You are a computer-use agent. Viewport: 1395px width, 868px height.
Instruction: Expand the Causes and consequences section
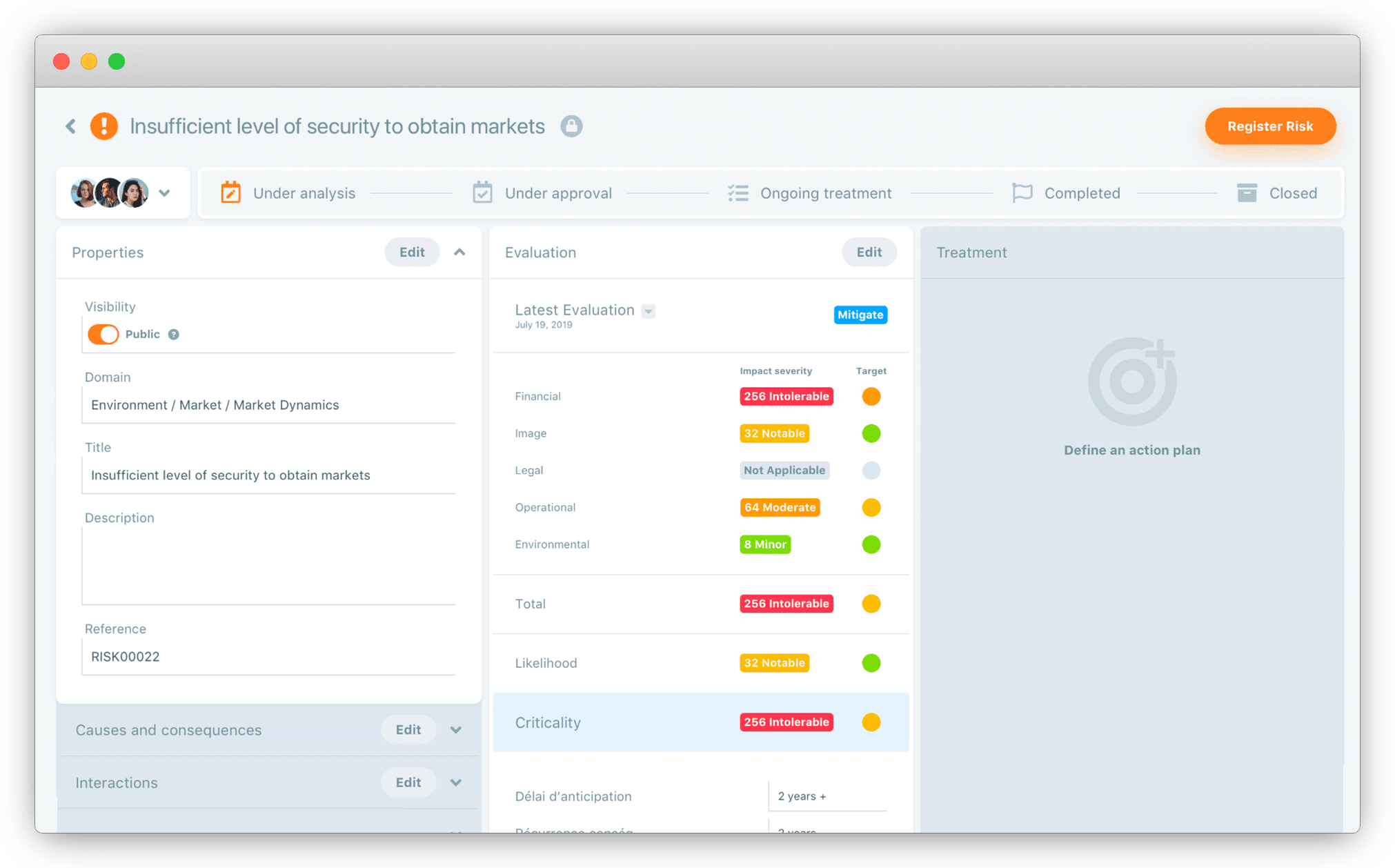click(x=456, y=730)
